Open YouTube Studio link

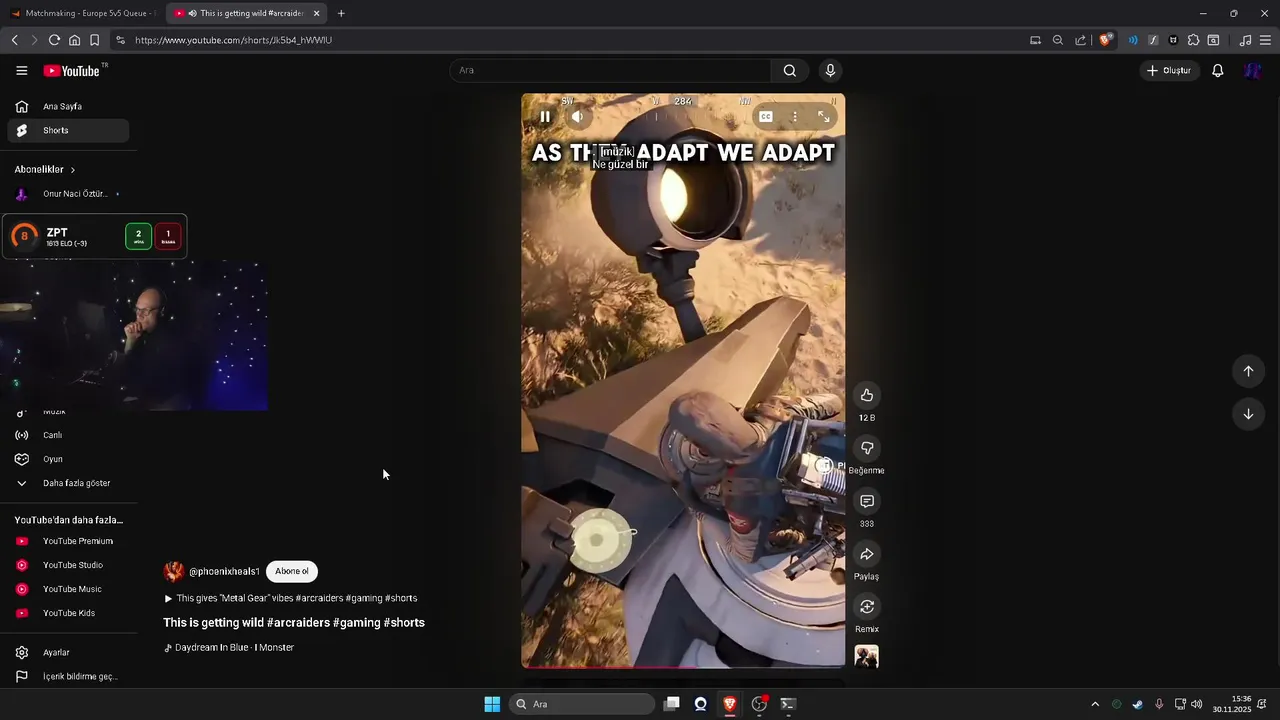[68, 565]
